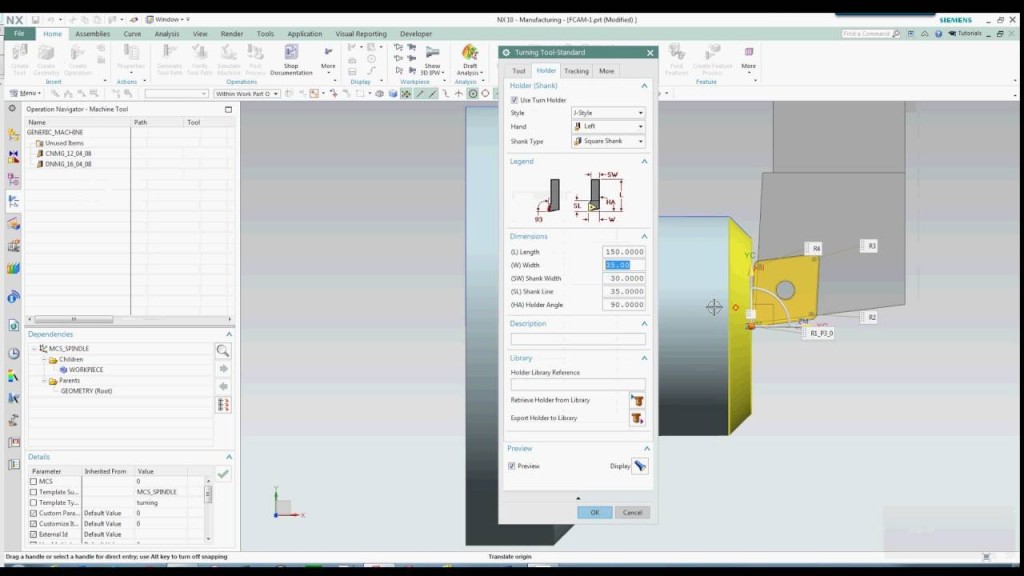Image resolution: width=1024 pixels, height=576 pixels.
Task: Click Export Holder to Library icon
Action: coord(637,418)
